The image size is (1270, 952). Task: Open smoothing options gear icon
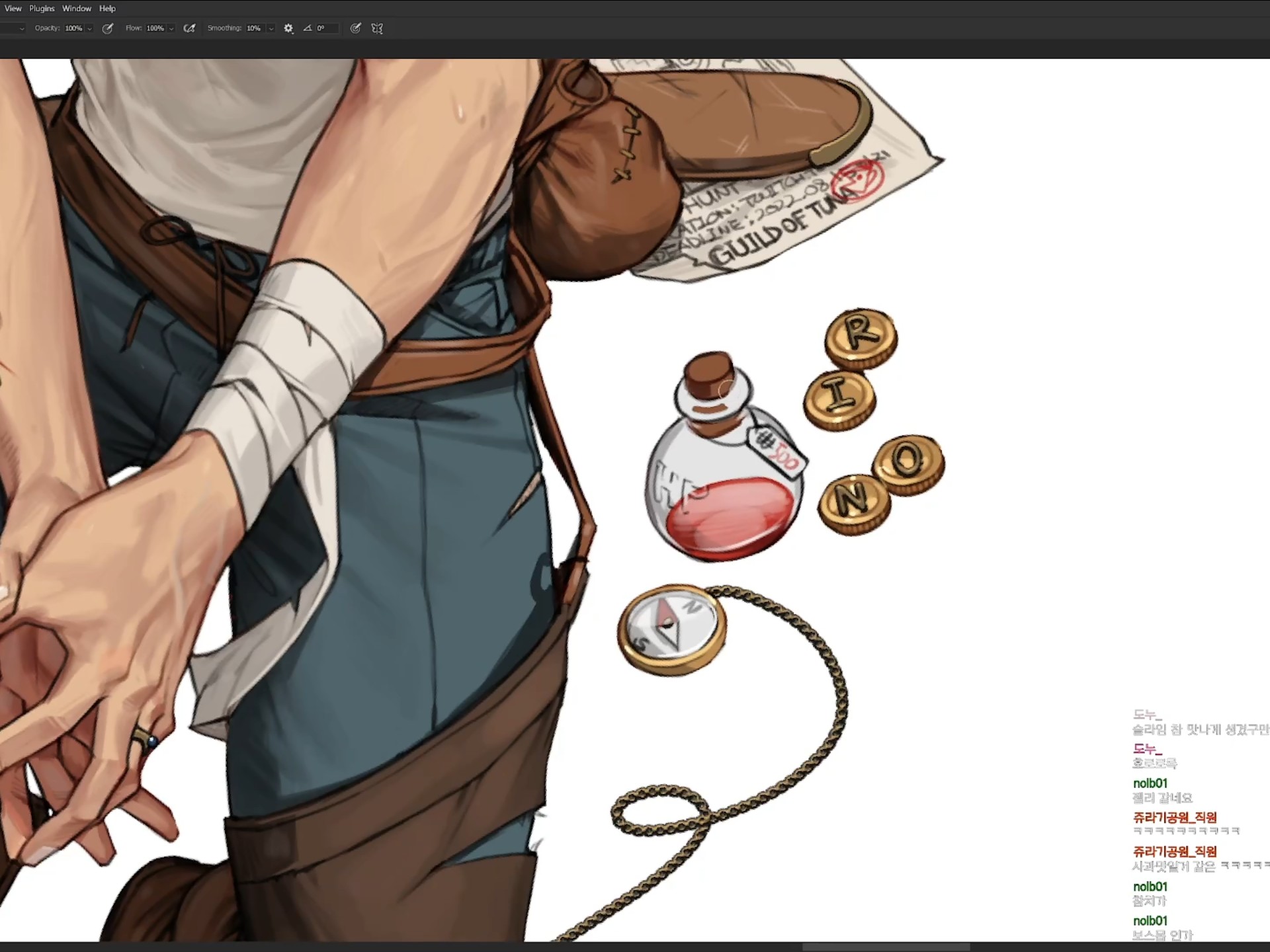coord(288,28)
